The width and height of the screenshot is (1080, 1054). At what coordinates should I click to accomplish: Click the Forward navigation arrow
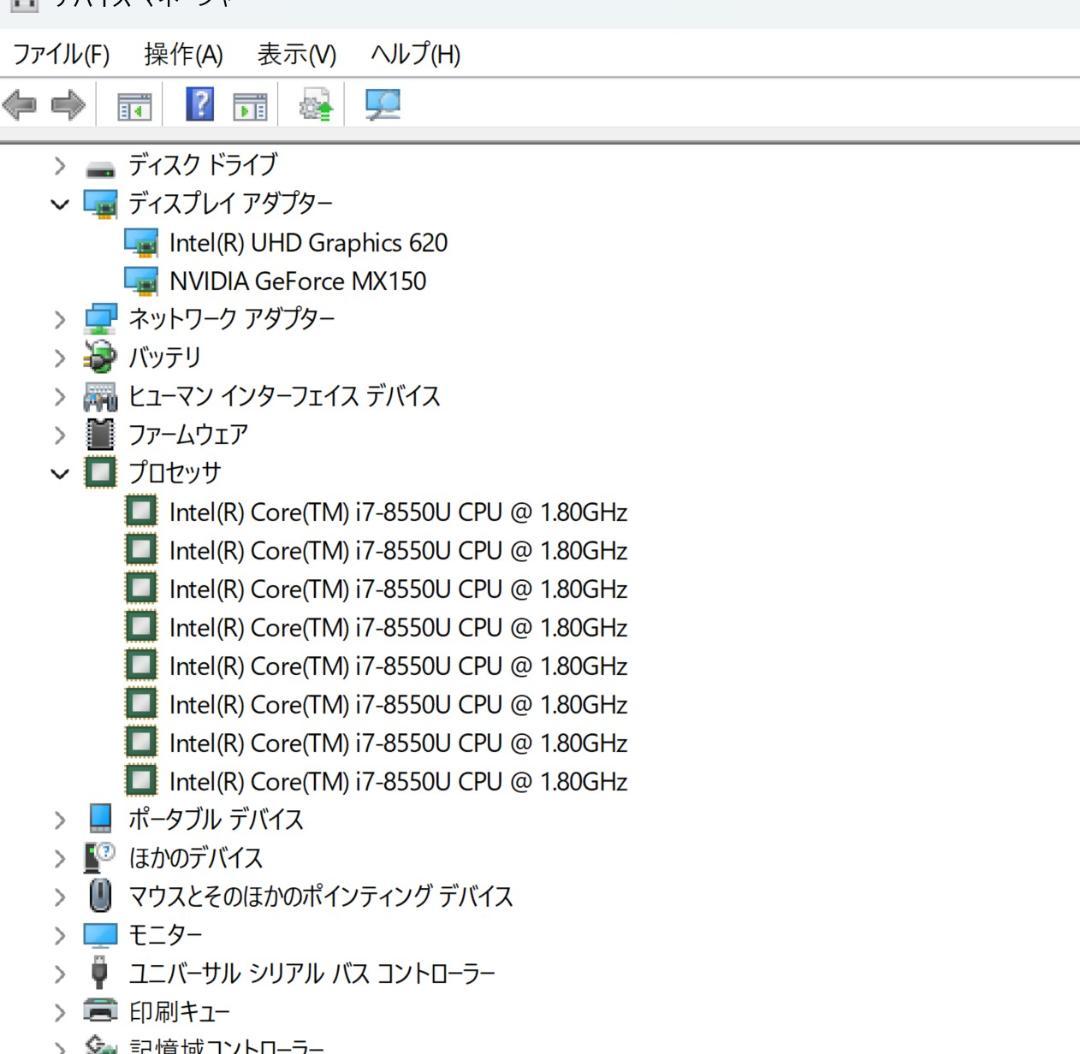[66, 103]
